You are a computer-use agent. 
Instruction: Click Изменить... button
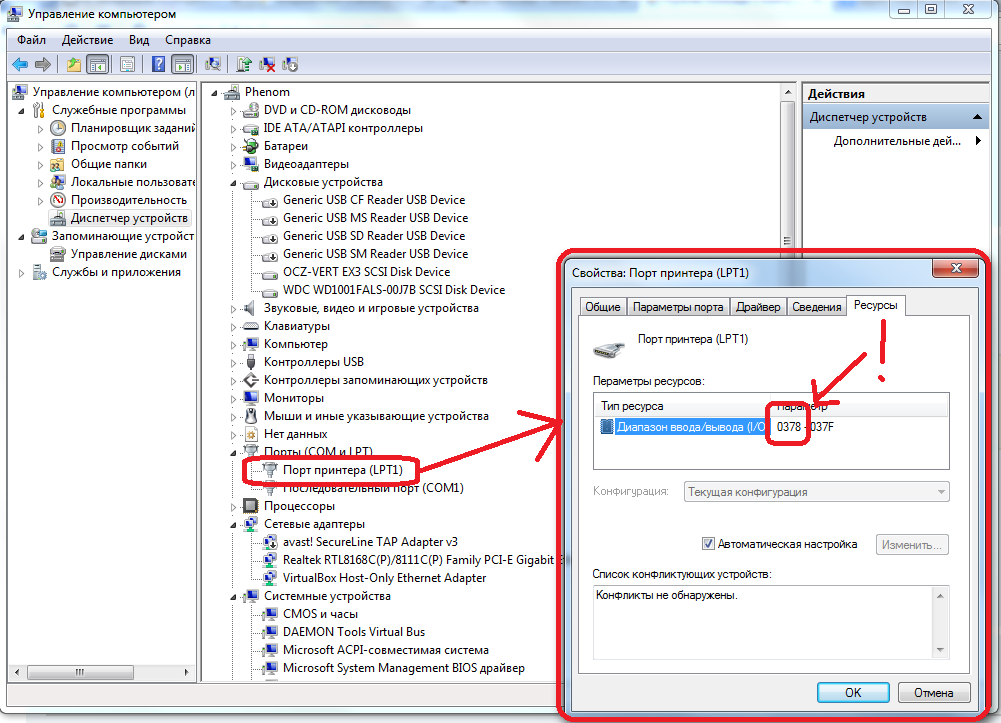tap(912, 545)
